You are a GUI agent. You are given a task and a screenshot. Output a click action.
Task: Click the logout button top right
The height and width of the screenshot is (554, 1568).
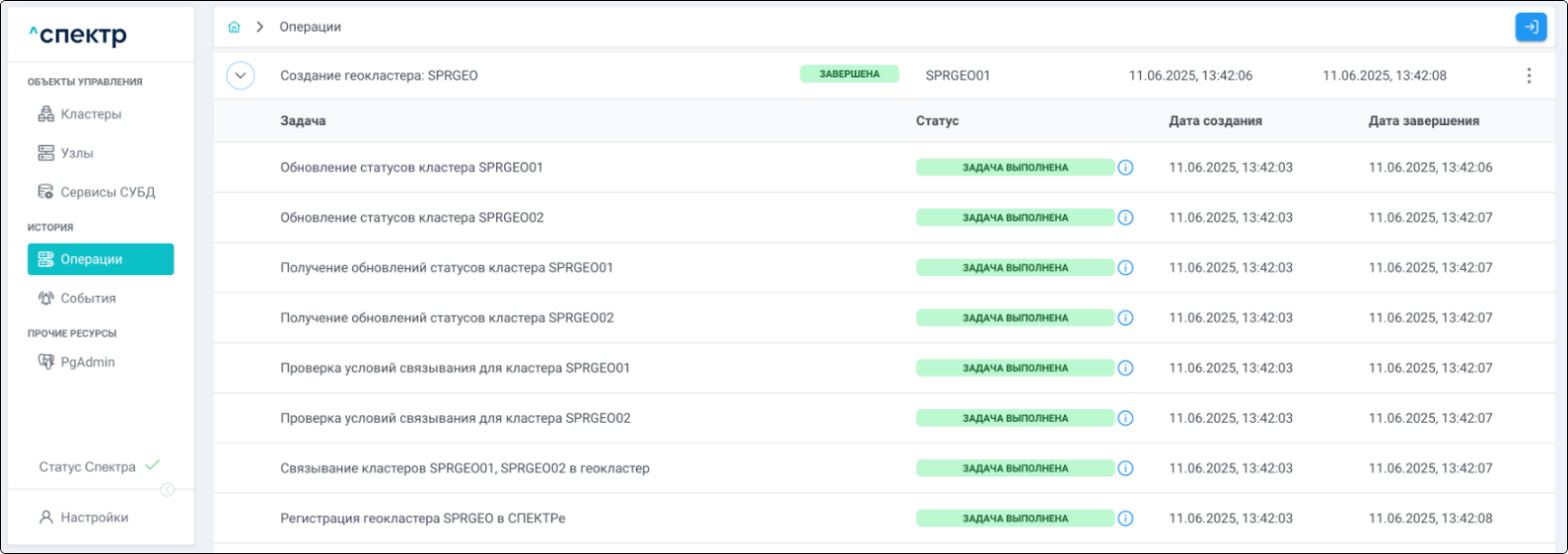point(1530,27)
